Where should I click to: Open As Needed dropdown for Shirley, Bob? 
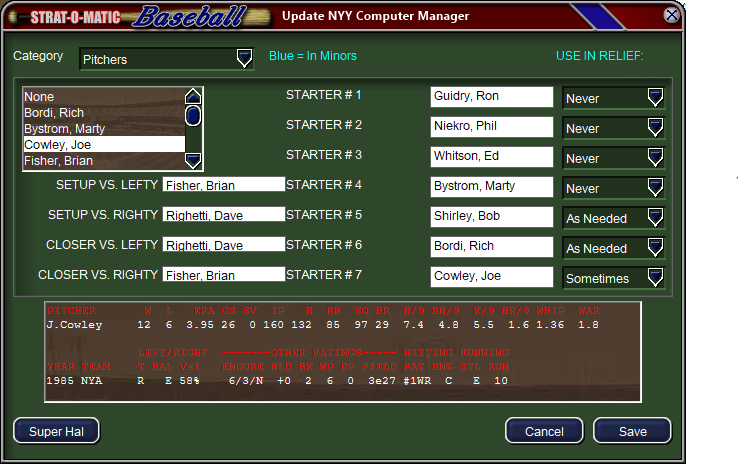click(x=614, y=218)
